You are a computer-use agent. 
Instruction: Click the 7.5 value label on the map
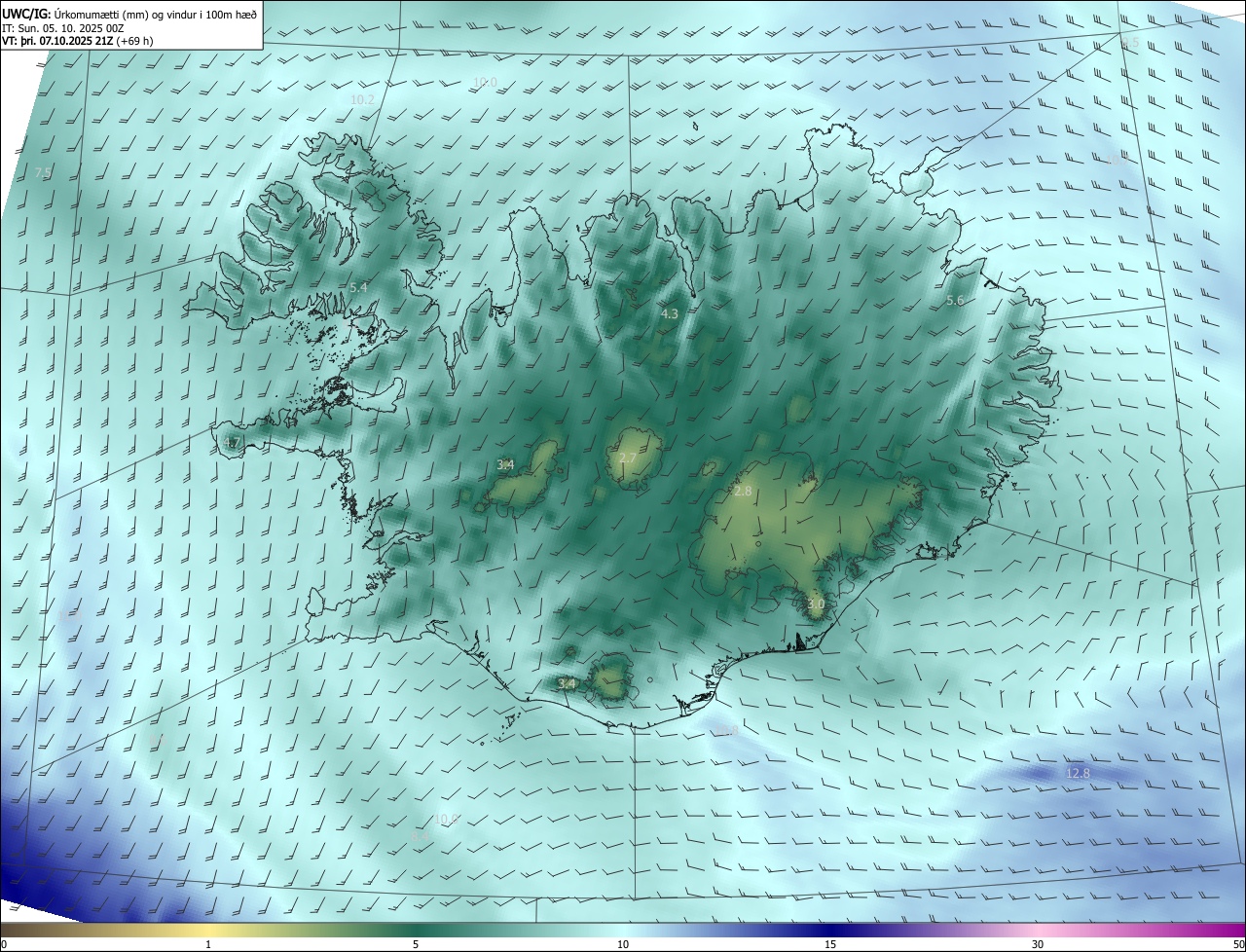(43, 172)
